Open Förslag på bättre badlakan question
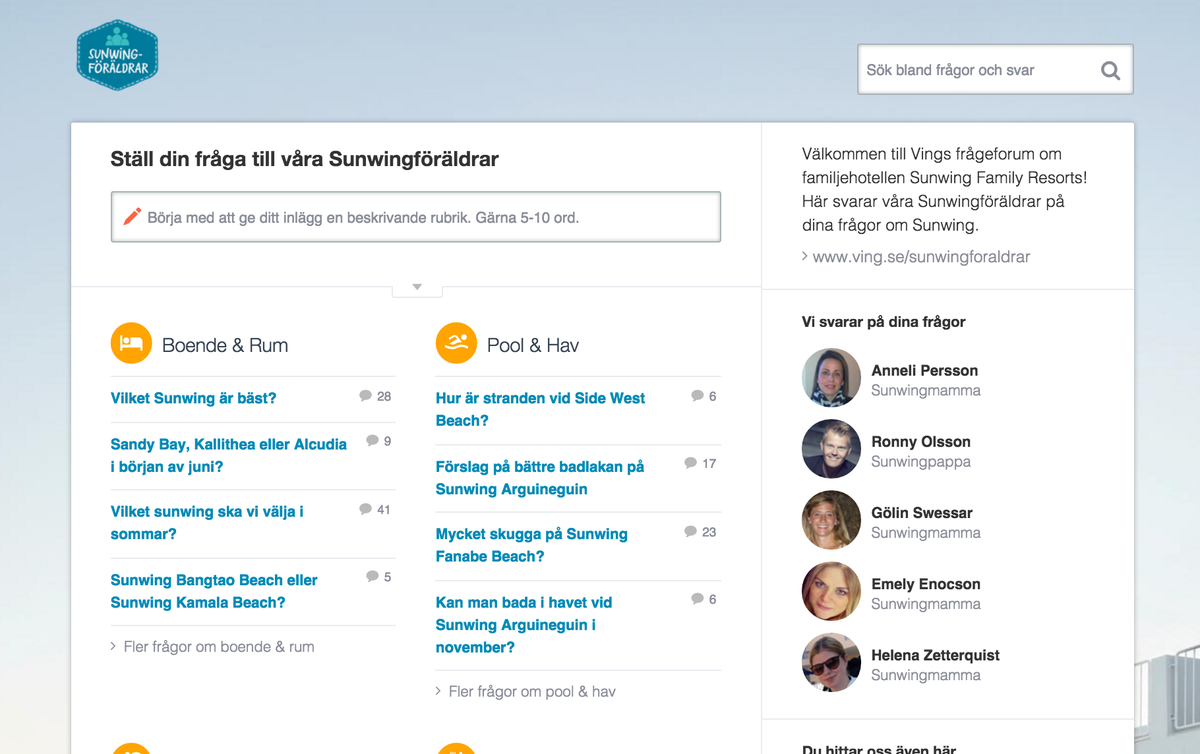 click(x=540, y=478)
